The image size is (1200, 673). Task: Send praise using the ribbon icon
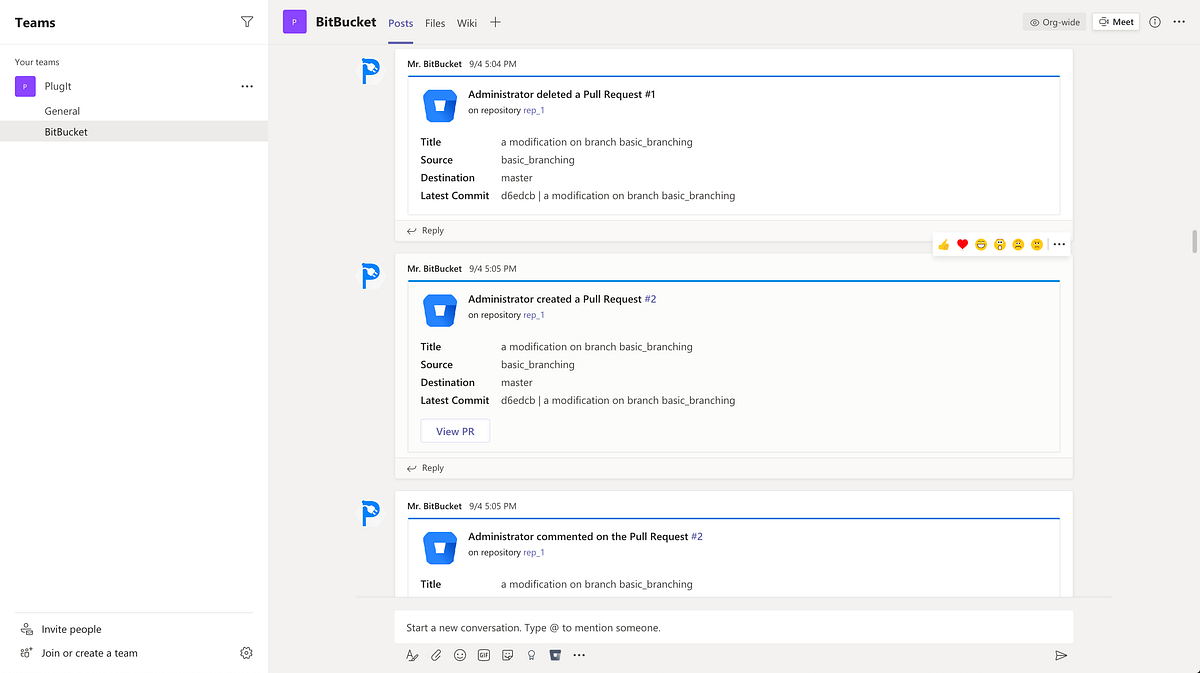point(531,655)
